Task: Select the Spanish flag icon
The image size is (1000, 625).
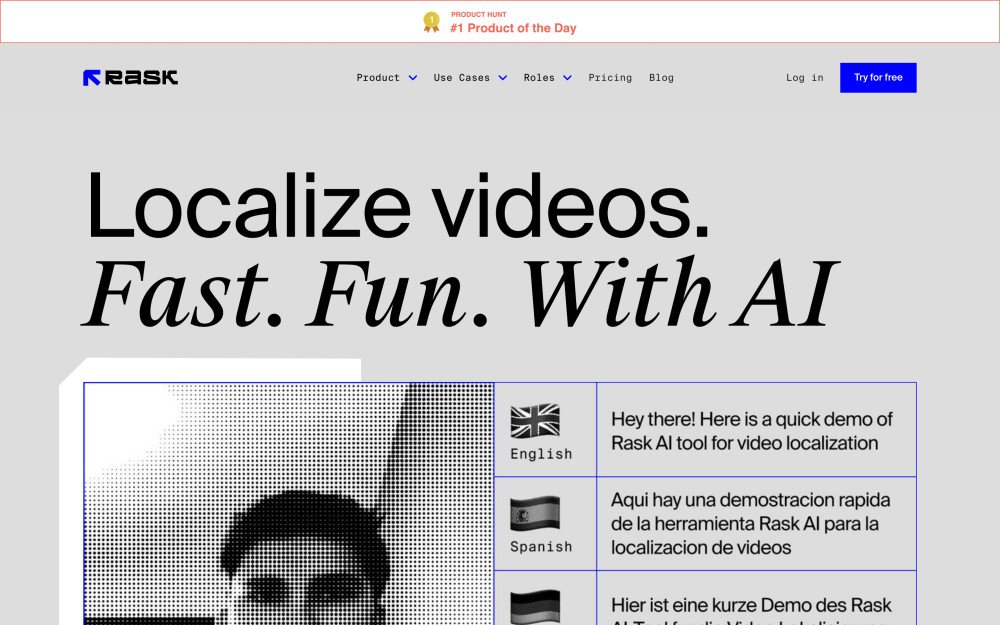Action: pyautogui.click(x=535, y=514)
